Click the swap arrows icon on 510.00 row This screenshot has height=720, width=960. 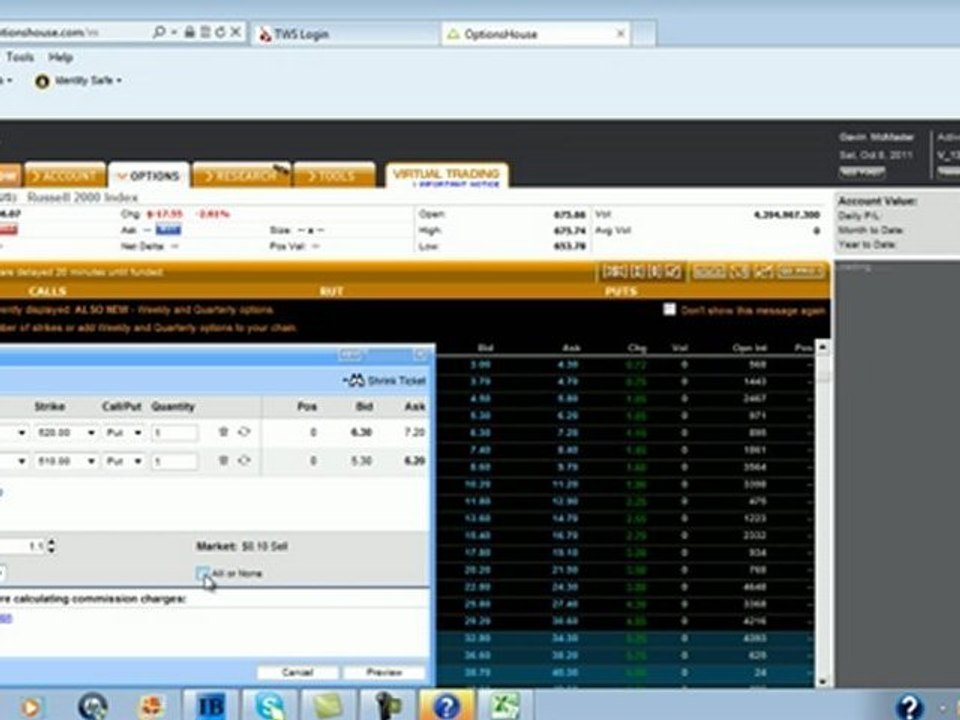pyautogui.click(x=244, y=460)
